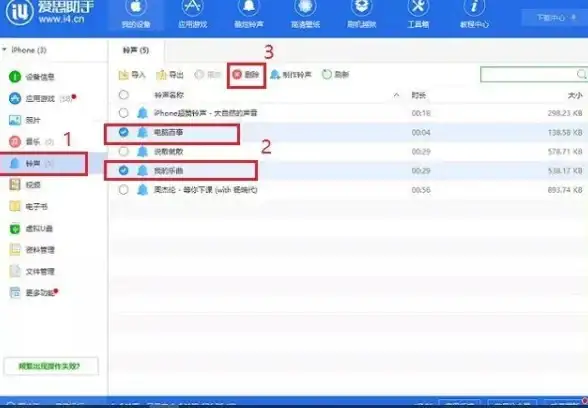588x408 pixels.
Task: Open 设备信息 device info in sidebar
Action: pyautogui.click(x=32, y=77)
